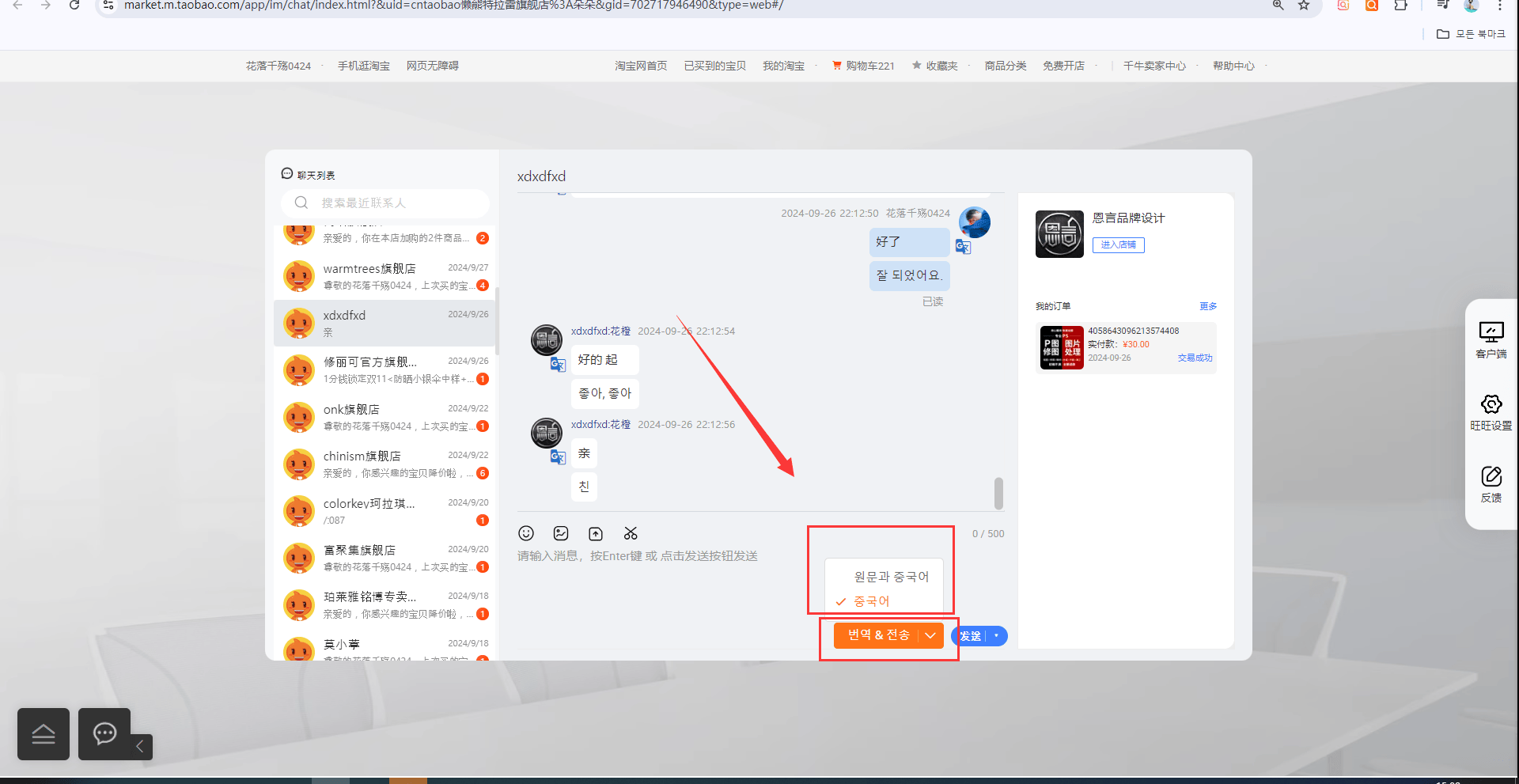Click the contact list scrollbar

click(x=497, y=320)
